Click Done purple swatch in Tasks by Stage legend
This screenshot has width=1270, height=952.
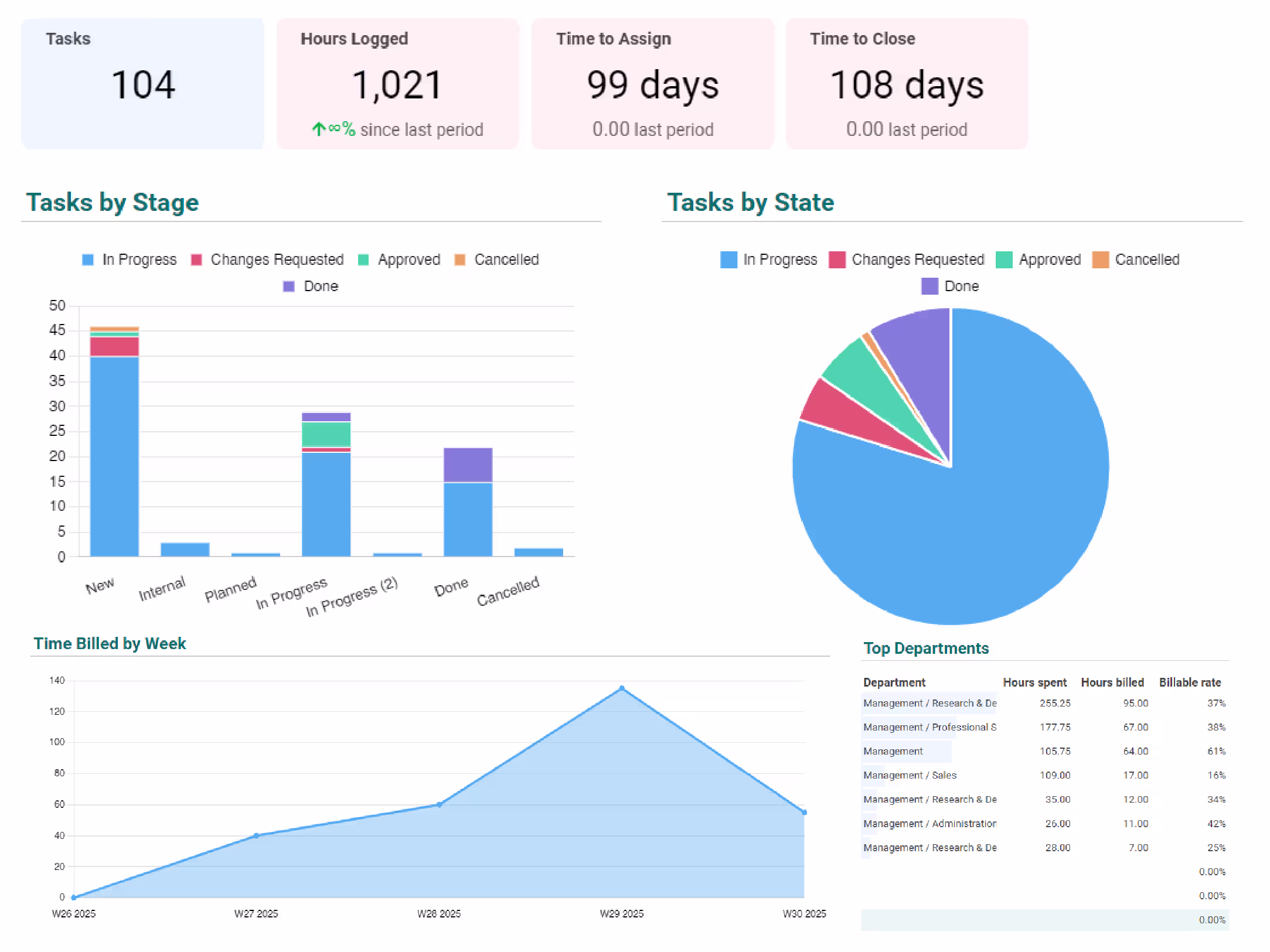(x=289, y=286)
